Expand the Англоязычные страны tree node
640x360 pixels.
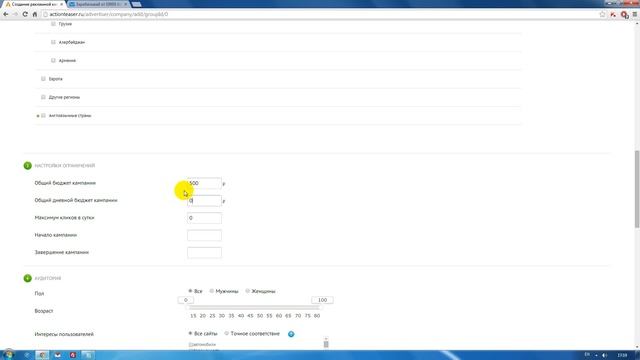click(x=38, y=116)
